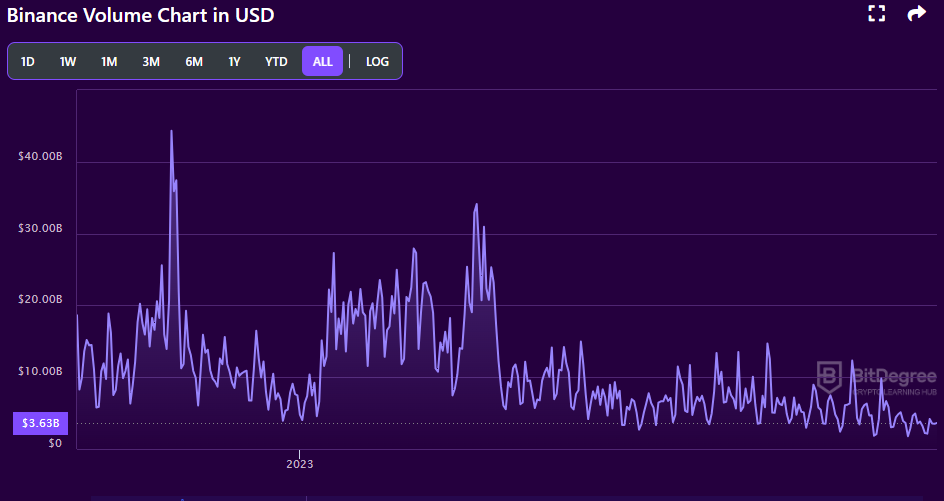Screen dimensions: 944x501
Task: Click the 2023 x-axis marker
Action: pos(300,464)
